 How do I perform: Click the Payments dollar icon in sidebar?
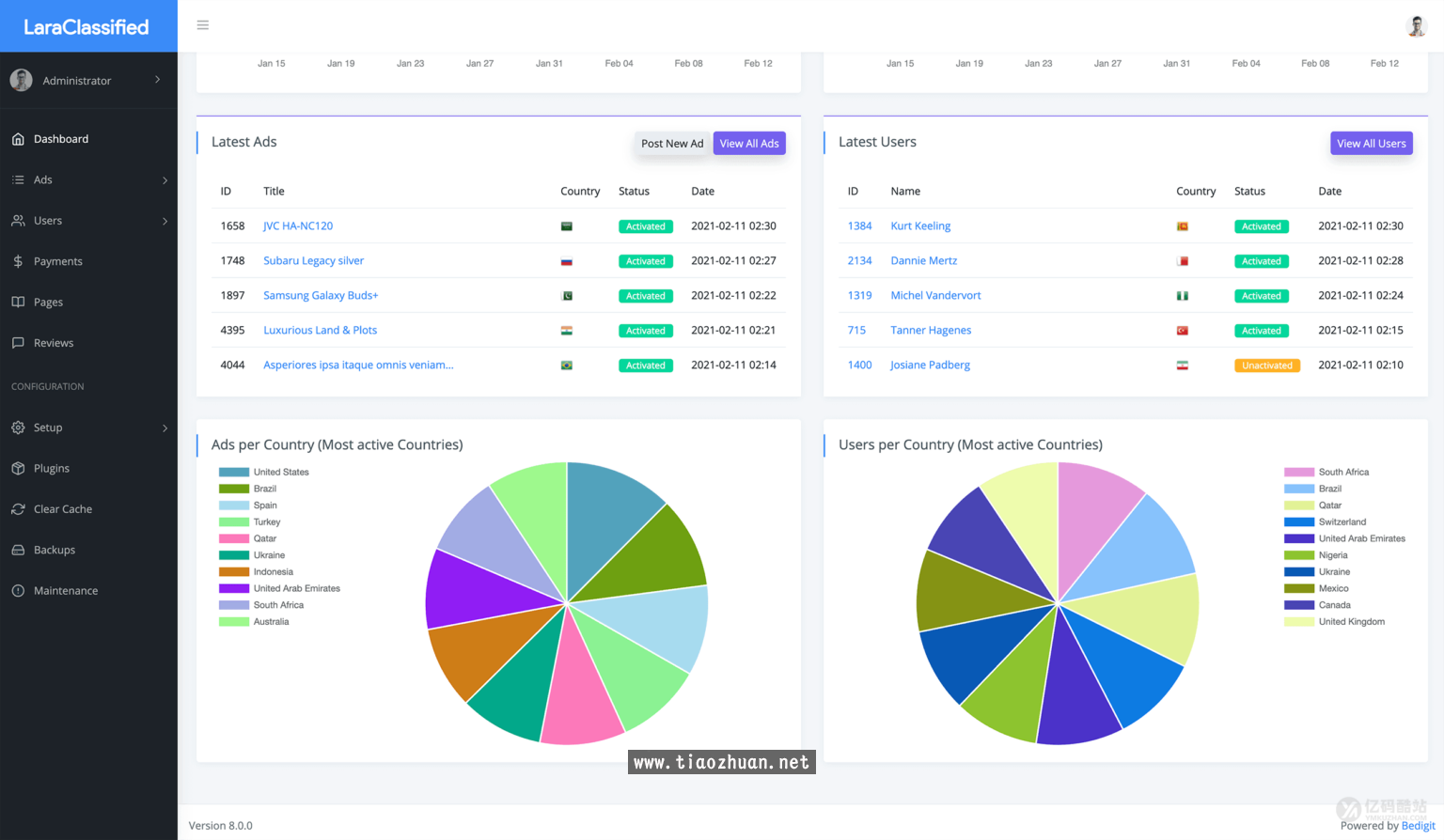[18, 261]
